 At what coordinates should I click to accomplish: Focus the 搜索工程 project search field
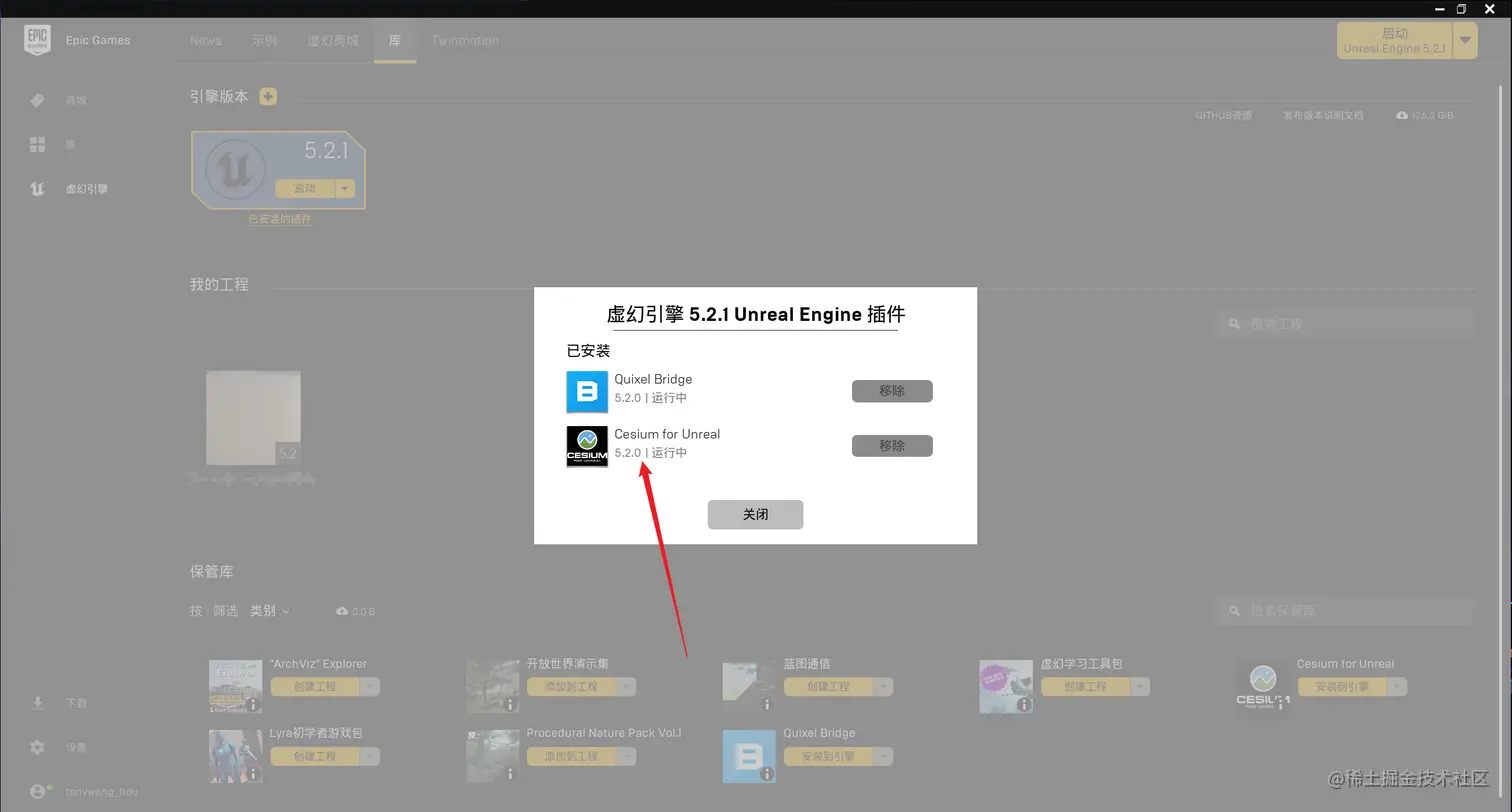tap(1345, 324)
